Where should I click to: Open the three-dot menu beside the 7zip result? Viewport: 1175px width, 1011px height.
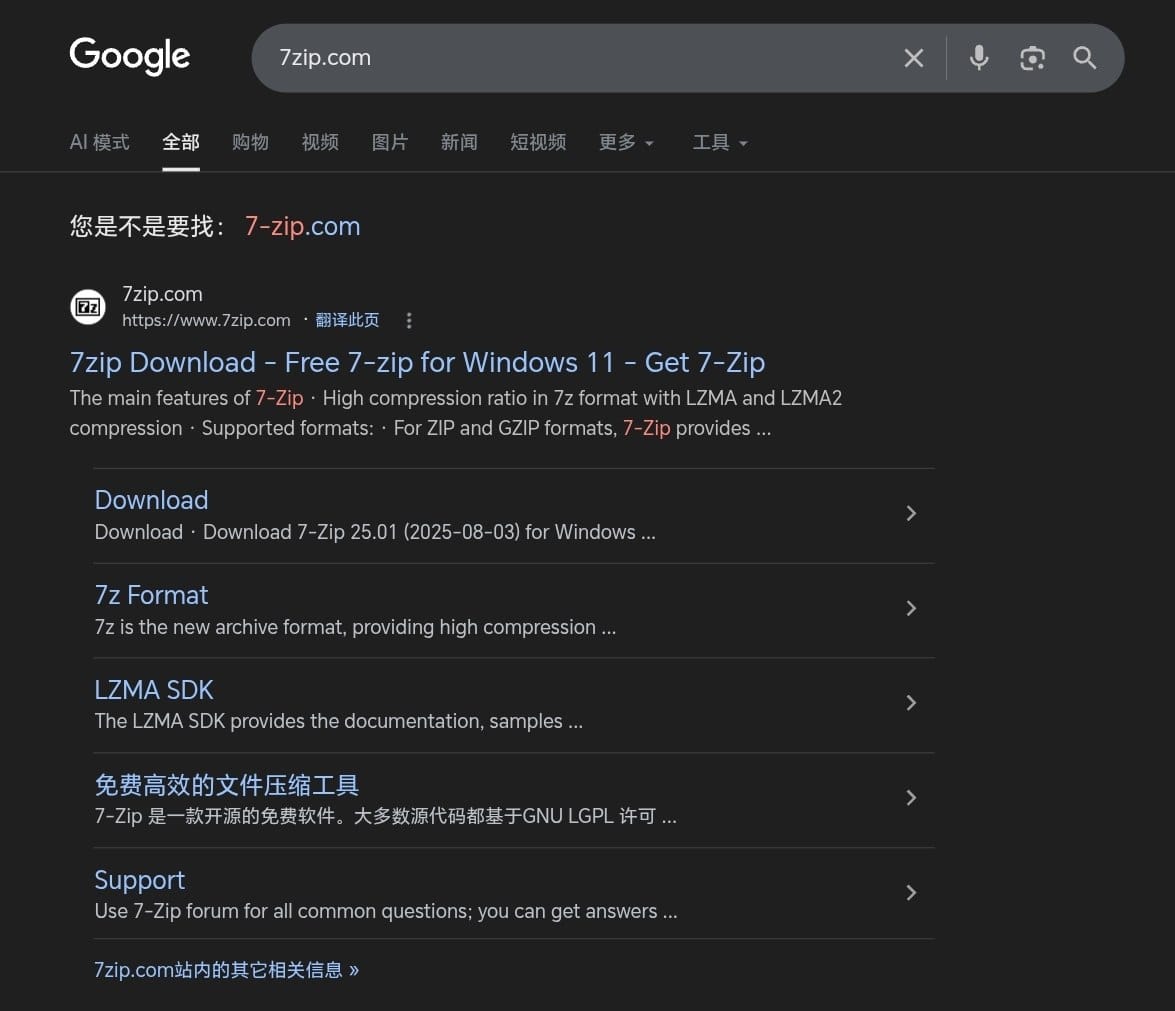[409, 320]
